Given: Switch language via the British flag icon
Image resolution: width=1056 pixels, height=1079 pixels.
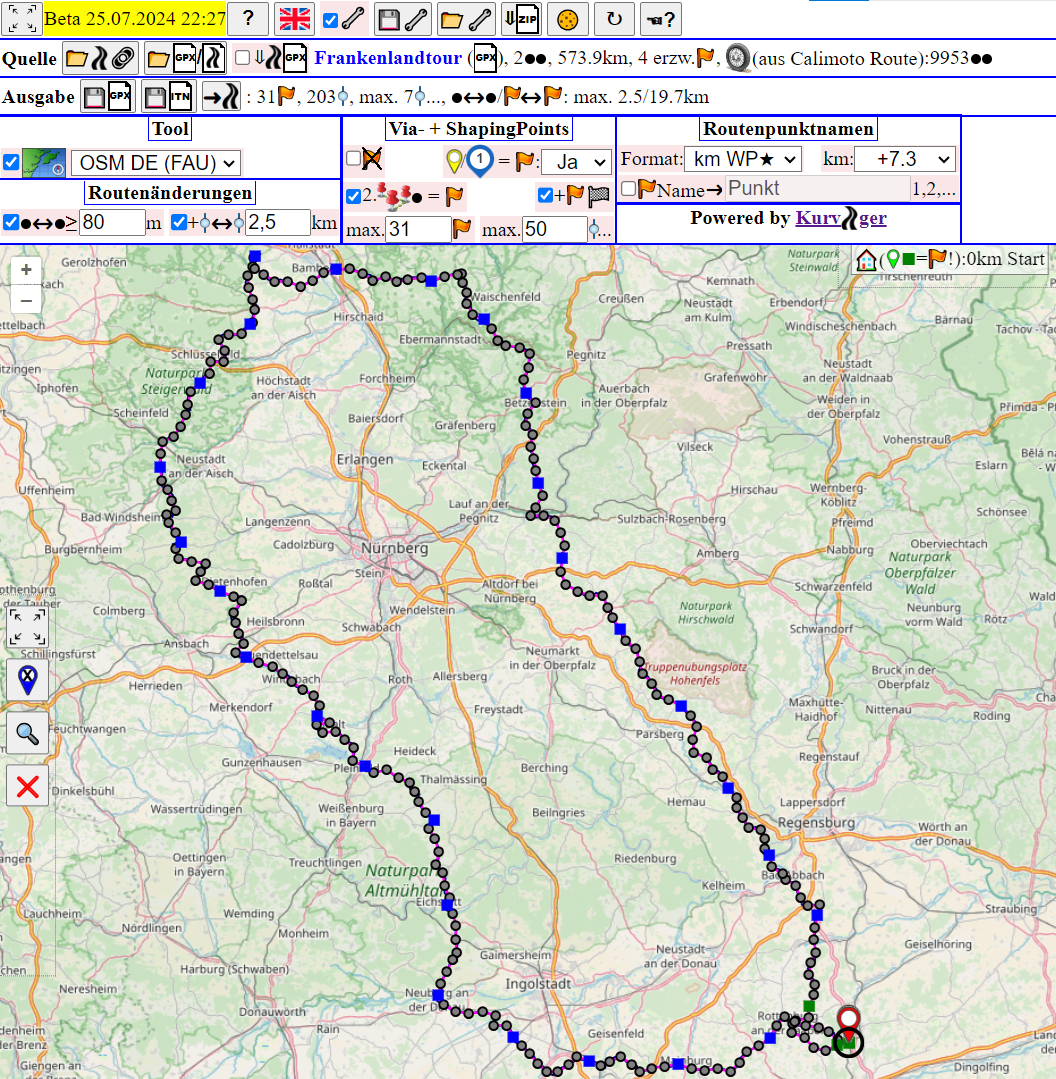Looking at the screenshot, I should [x=295, y=19].
